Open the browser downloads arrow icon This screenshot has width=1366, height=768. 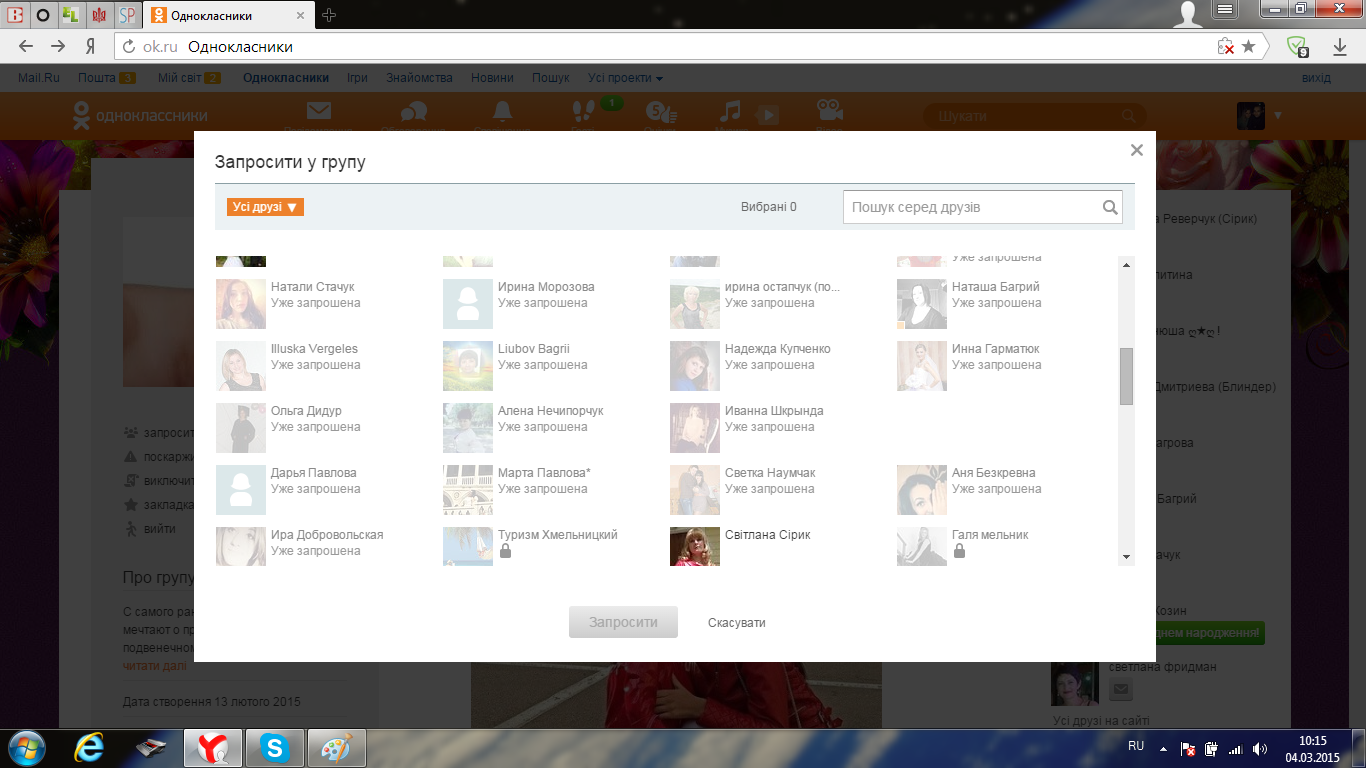tap(1340, 47)
